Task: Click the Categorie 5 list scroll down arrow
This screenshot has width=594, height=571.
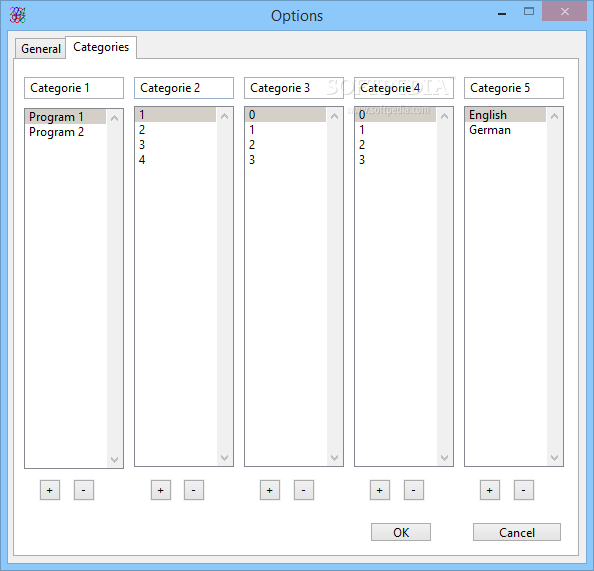Action: pos(554,458)
